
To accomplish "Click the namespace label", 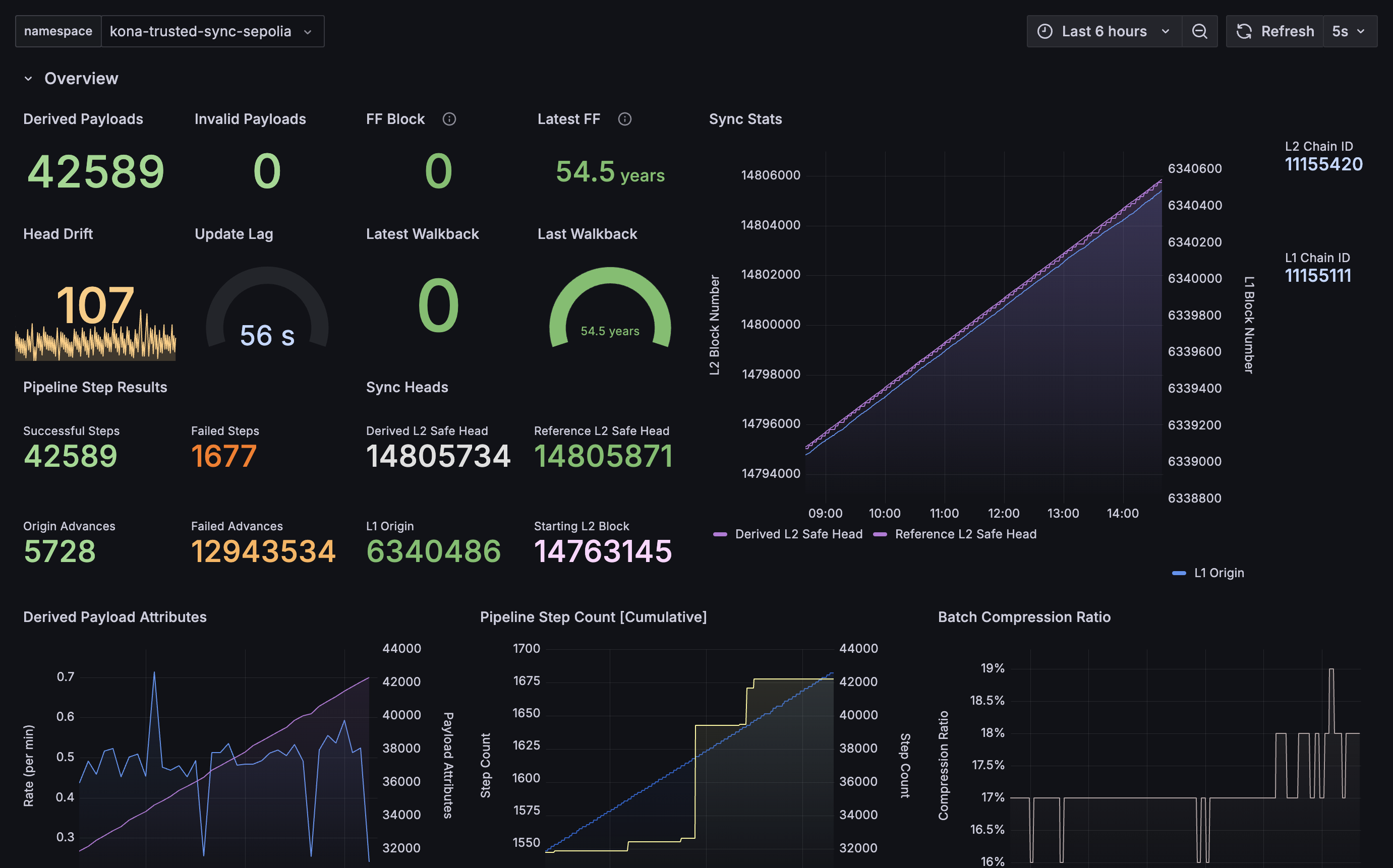I will [58, 31].
